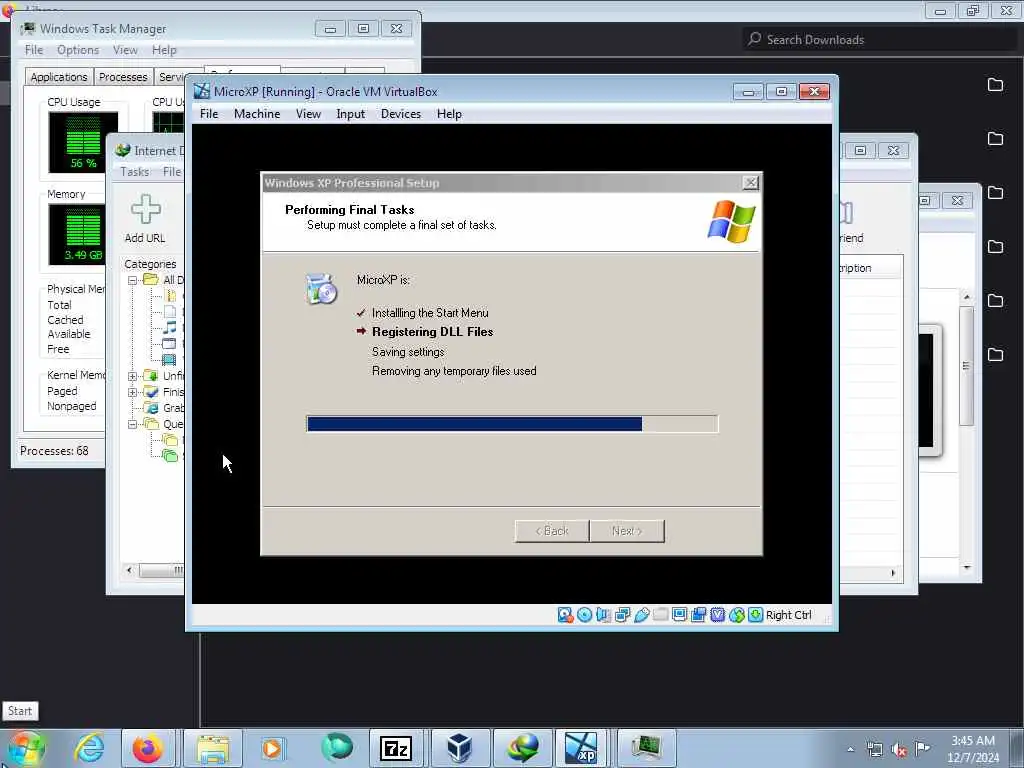Collapse the All Downloads category tree node
The height and width of the screenshot is (768, 1024).
tap(133, 280)
